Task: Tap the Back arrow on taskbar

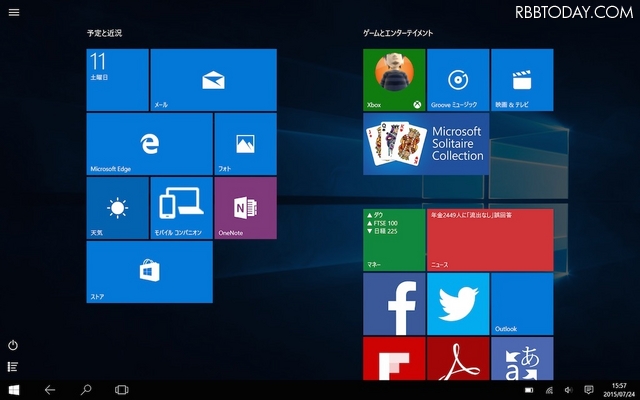Action: [50, 390]
